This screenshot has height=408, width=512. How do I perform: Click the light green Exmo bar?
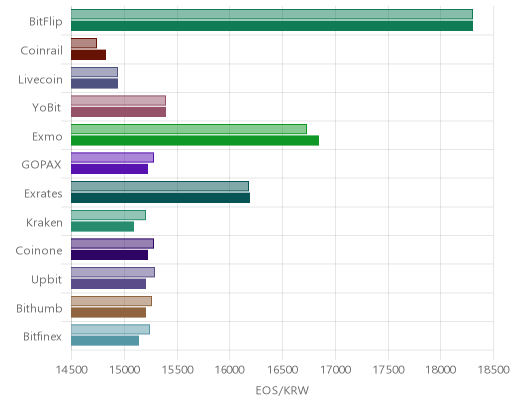tap(189, 129)
